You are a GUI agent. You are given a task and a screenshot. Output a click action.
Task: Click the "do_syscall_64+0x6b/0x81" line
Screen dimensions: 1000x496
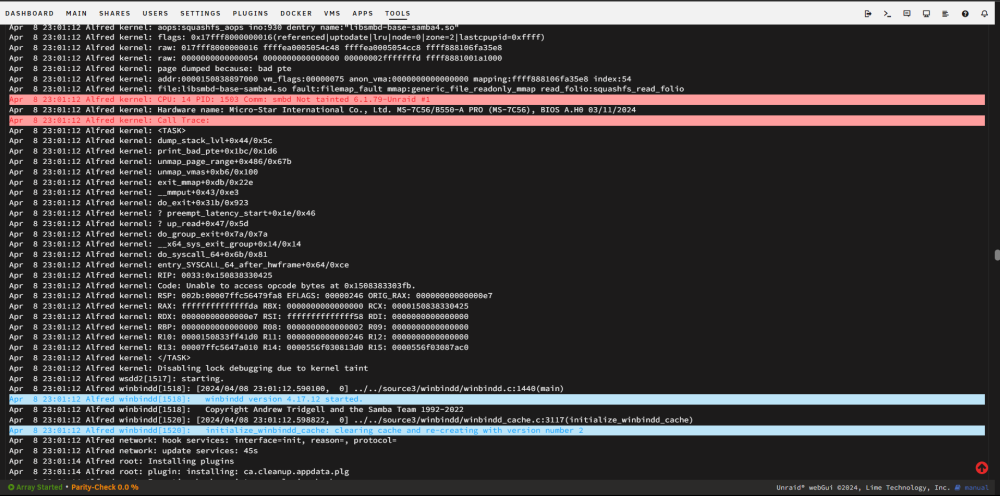(138, 254)
